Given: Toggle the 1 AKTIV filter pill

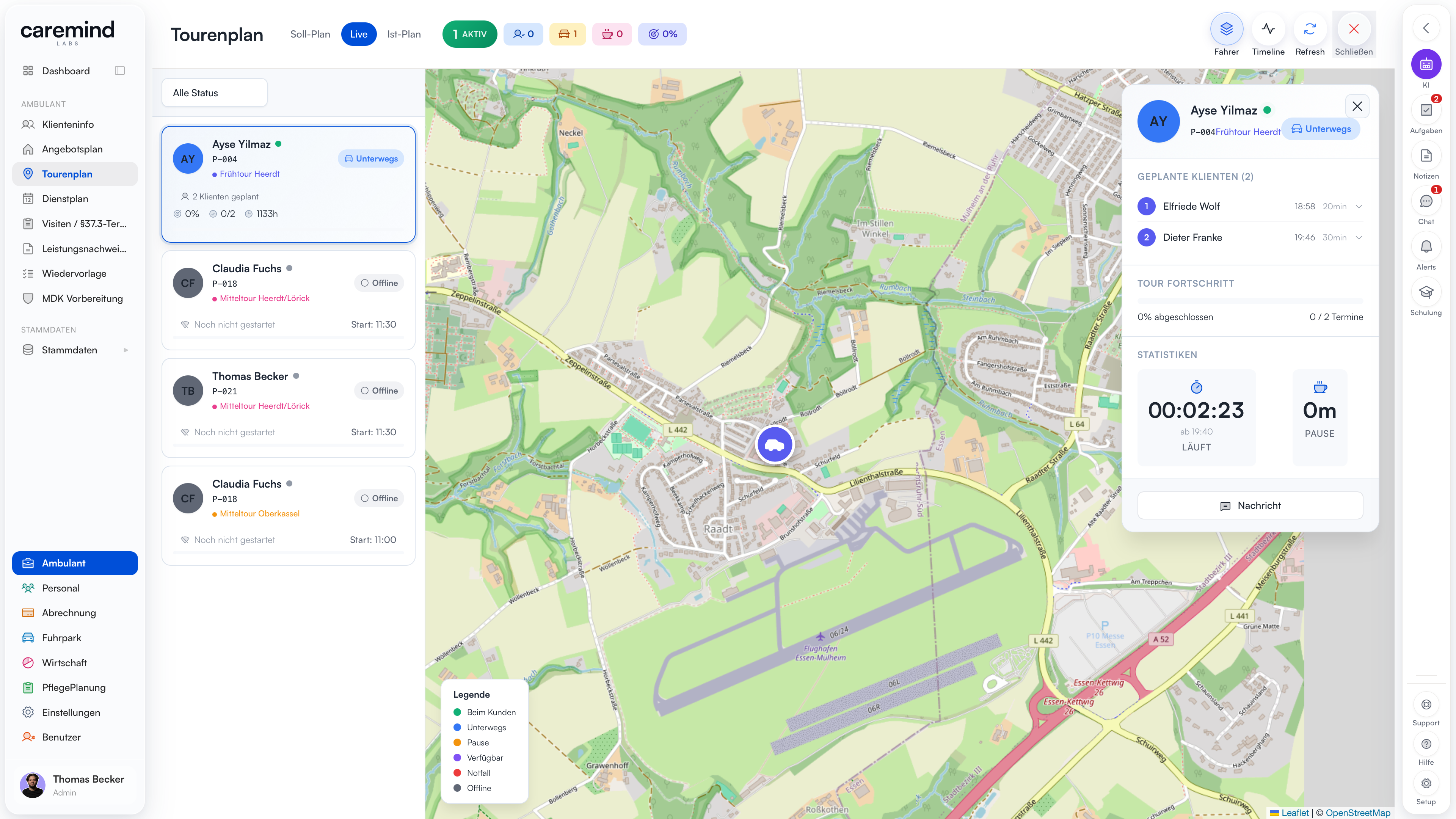Looking at the screenshot, I should (x=469, y=34).
